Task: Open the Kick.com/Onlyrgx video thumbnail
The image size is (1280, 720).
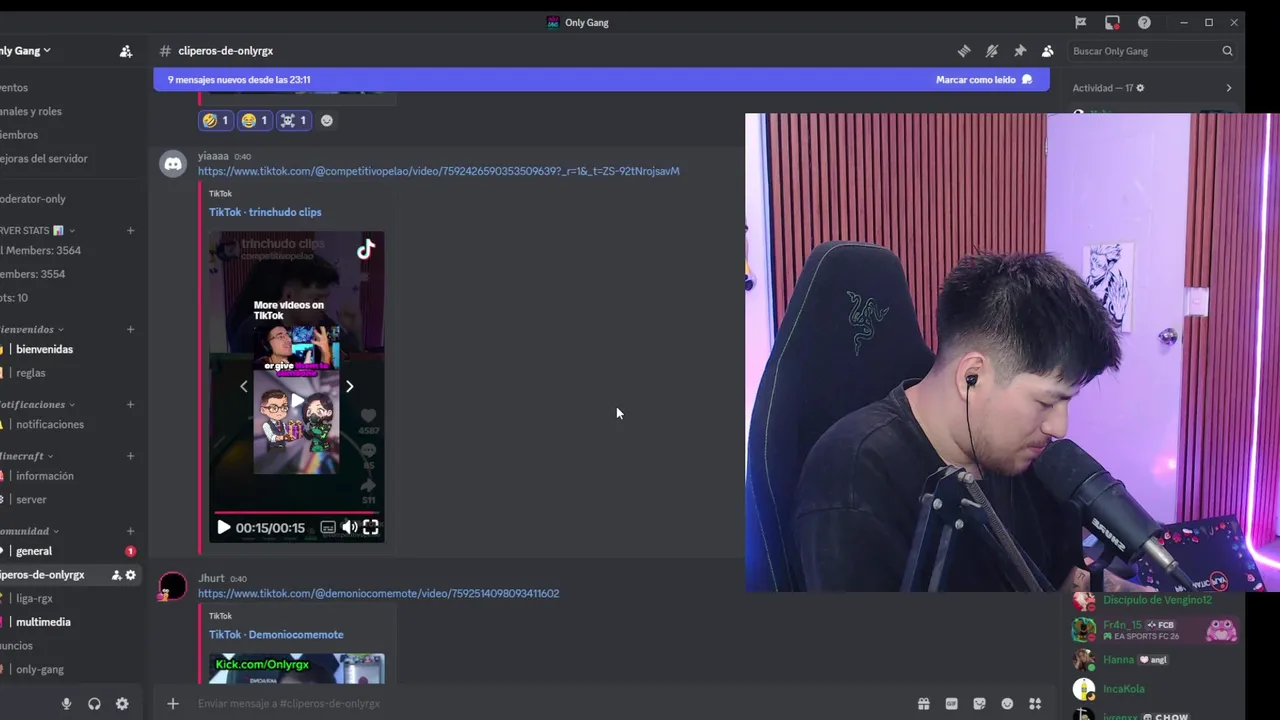Action: tap(296, 669)
